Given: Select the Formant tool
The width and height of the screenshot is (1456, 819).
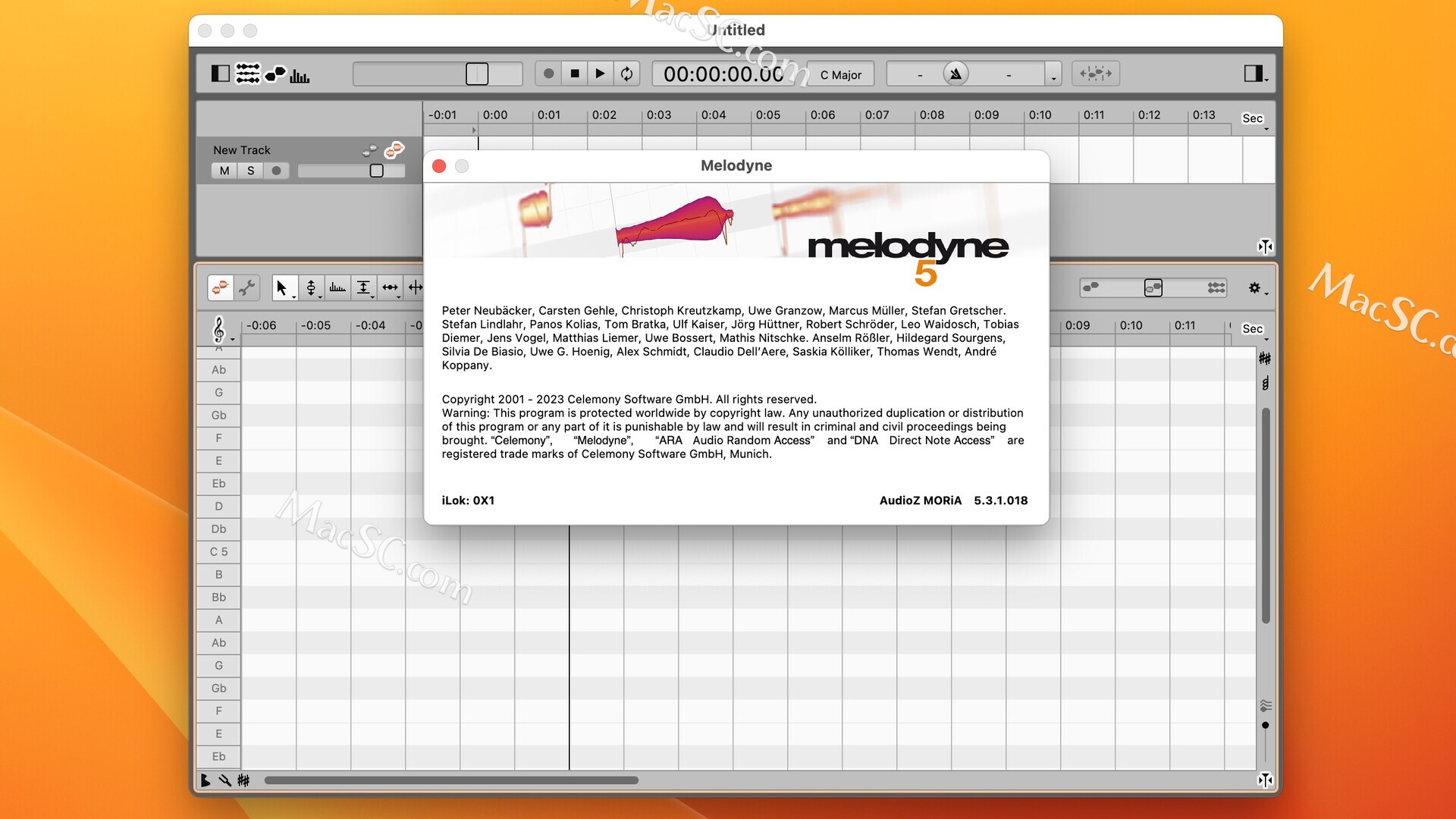Looking at the screenshot, I should (337, 287).
